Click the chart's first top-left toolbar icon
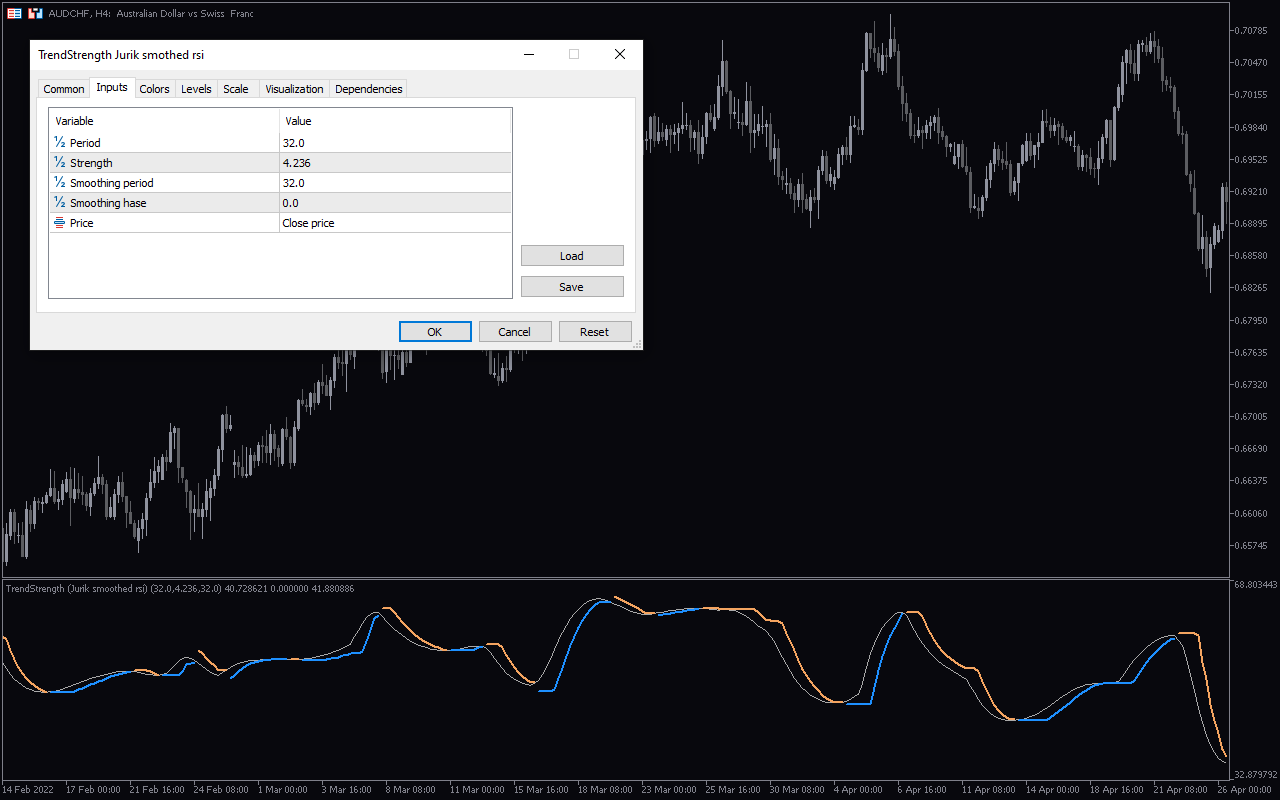 click(x=14, y=13)
